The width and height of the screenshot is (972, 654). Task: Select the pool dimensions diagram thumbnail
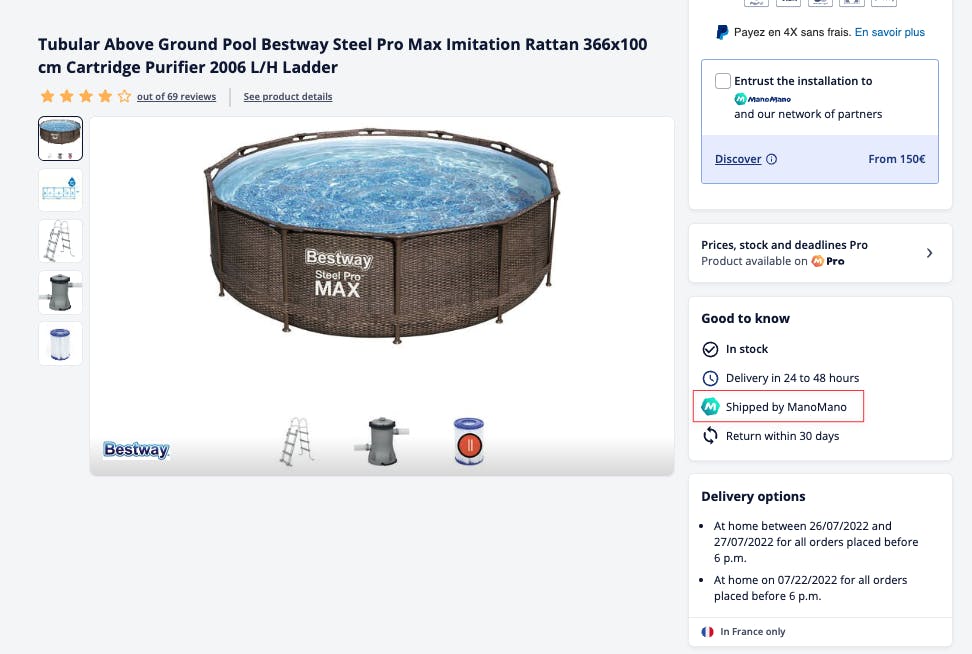60,189
